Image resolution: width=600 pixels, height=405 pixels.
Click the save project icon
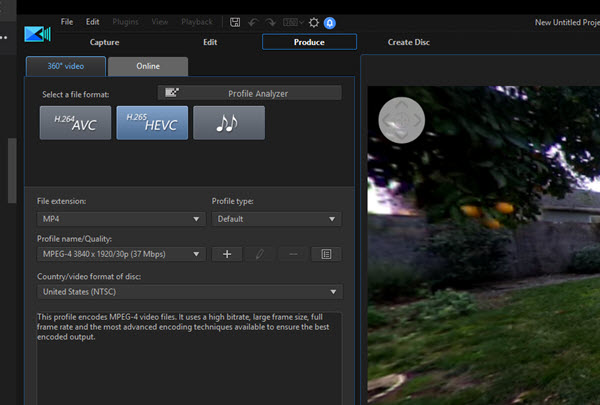[x=235, y=22]
